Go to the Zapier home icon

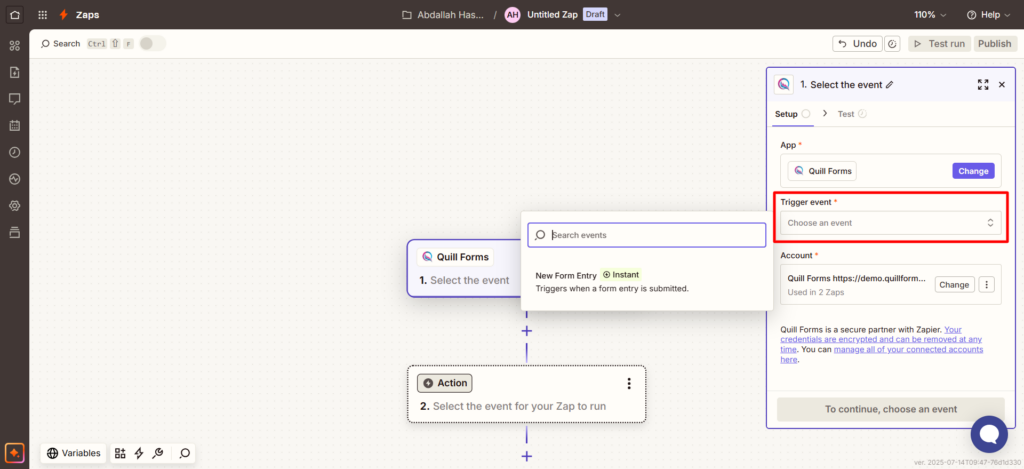click(14, 14)
